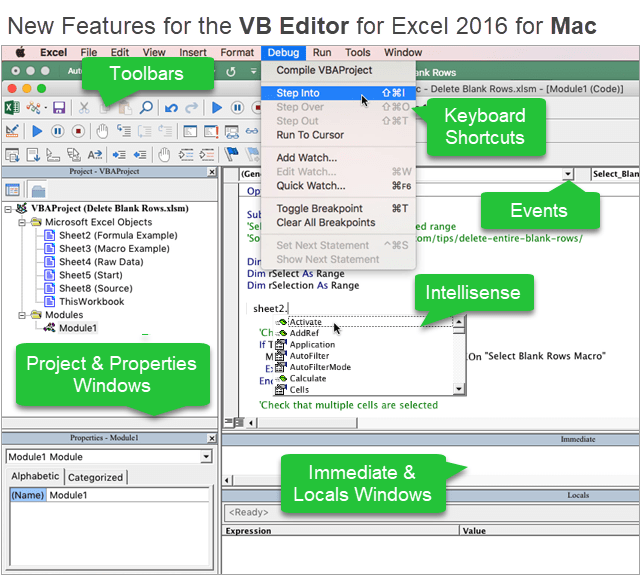The height and width of the screenshot is (575, 640).
Task: Click the Toggle Folders icon in the Project pane
Action: [37, 190]
